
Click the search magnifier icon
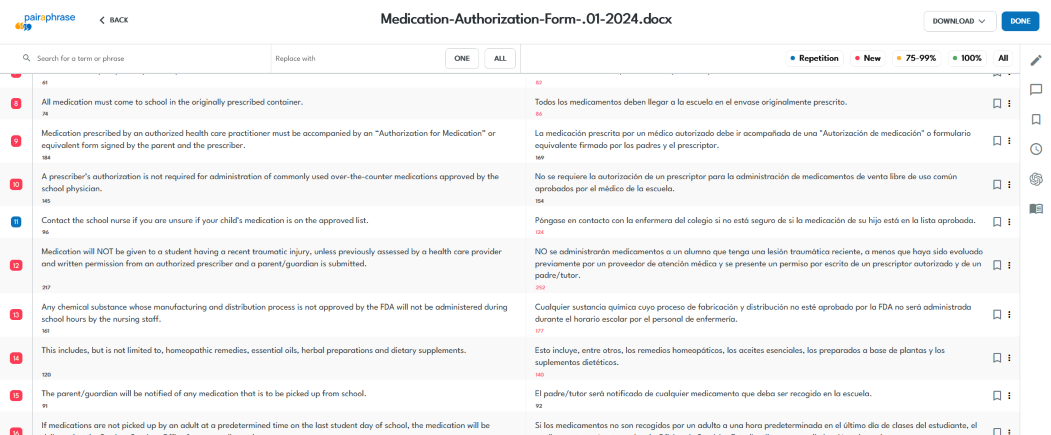click(x=27, y=58)
